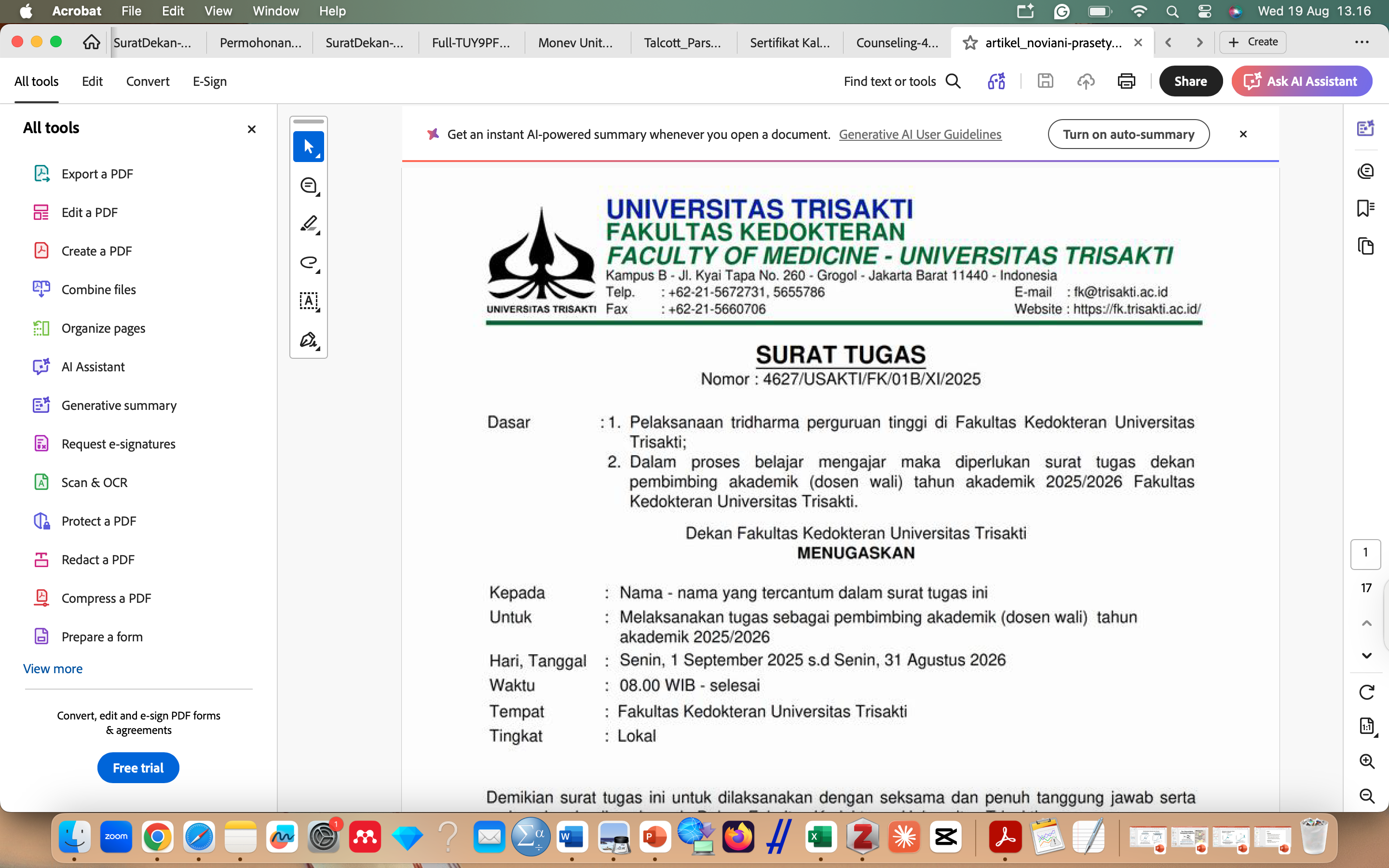Click Ask AI Assistant button

(1301, 81)
